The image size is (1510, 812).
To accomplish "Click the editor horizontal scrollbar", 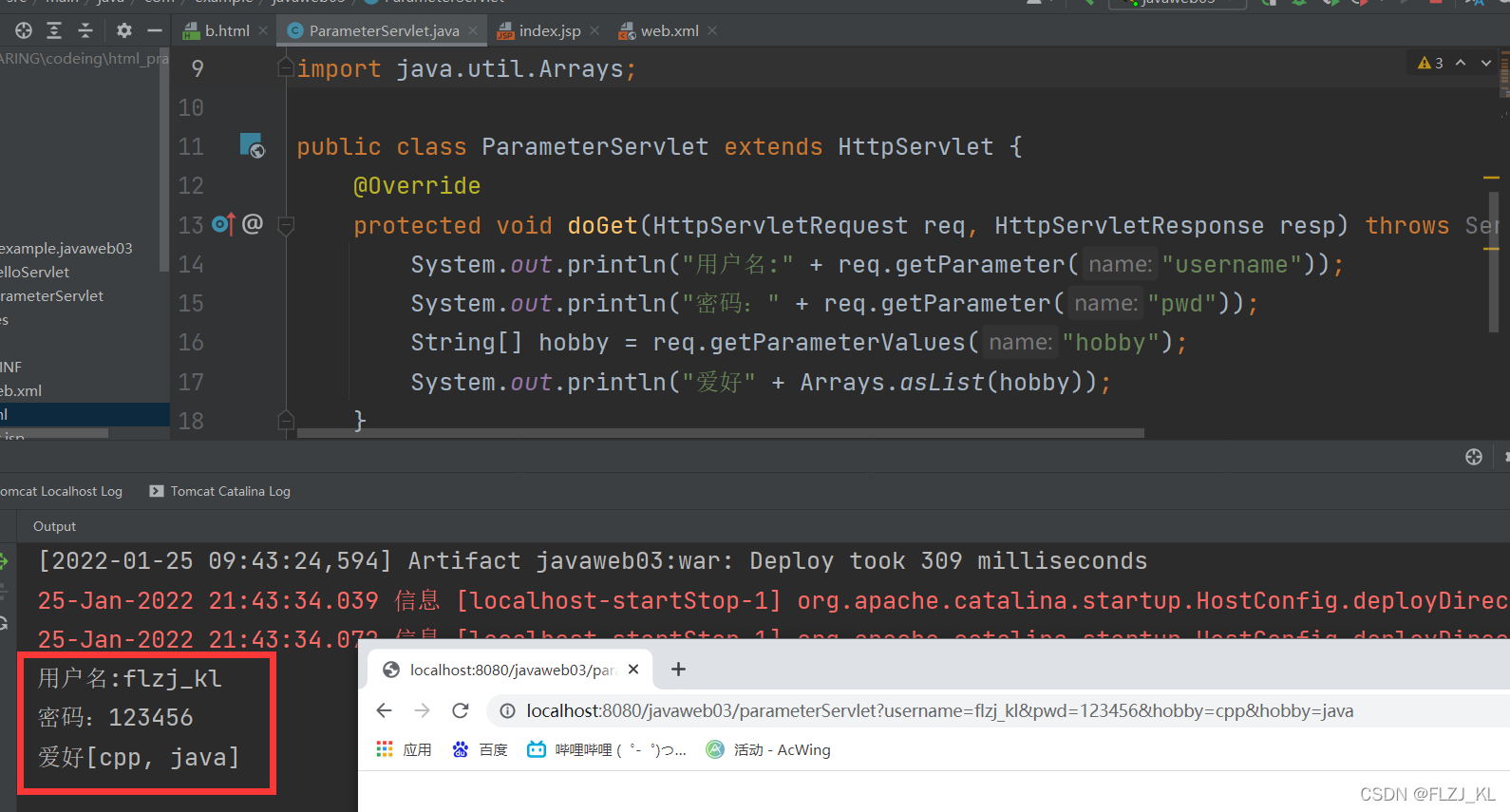I will click(720, 433).
